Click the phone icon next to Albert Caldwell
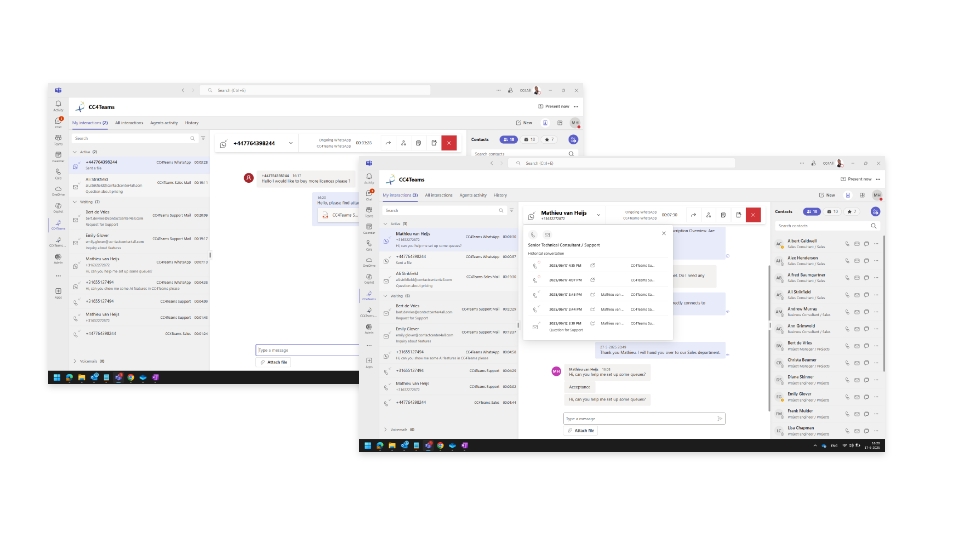The height and width of the screenshot is (540, 960). 847,243
